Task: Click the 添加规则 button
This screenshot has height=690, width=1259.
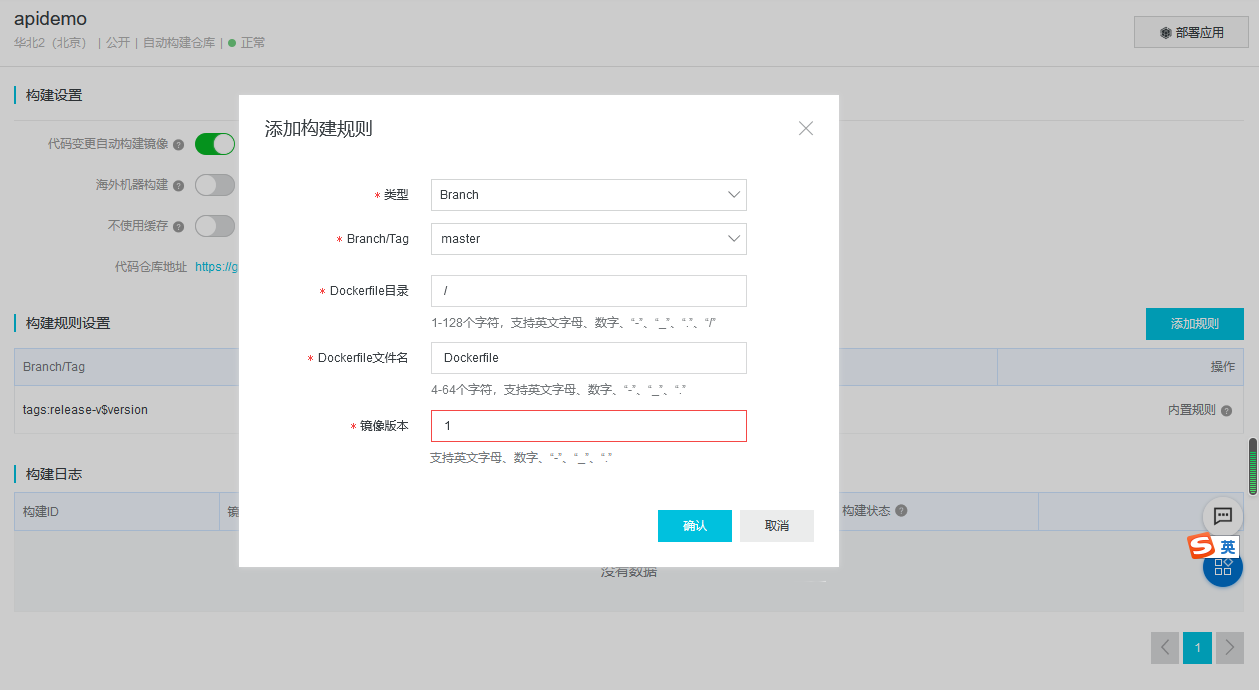Action: click(1194, 324)
